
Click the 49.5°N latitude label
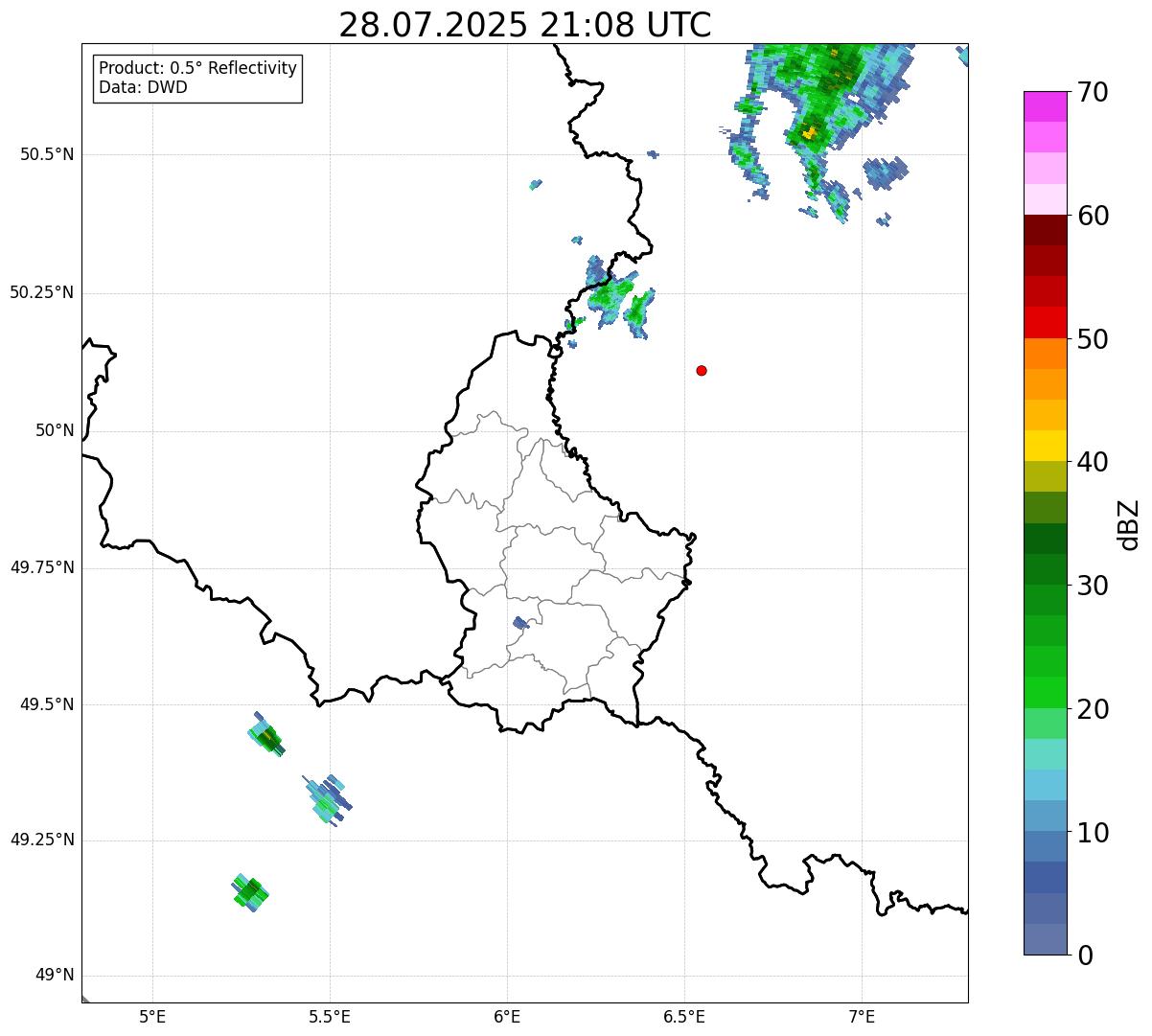[47, 704]
